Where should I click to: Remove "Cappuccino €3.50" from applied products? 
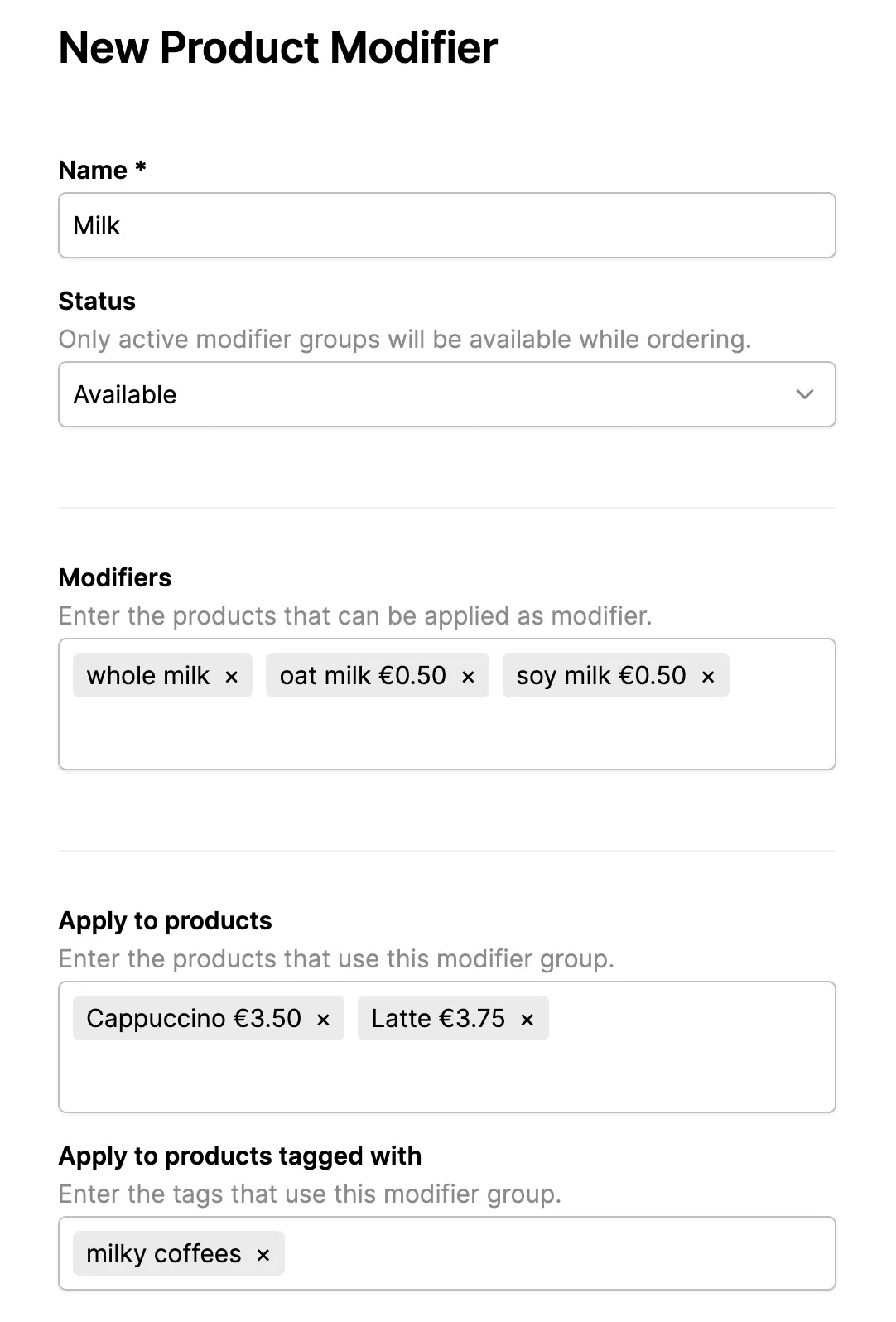click(323, 1018)
